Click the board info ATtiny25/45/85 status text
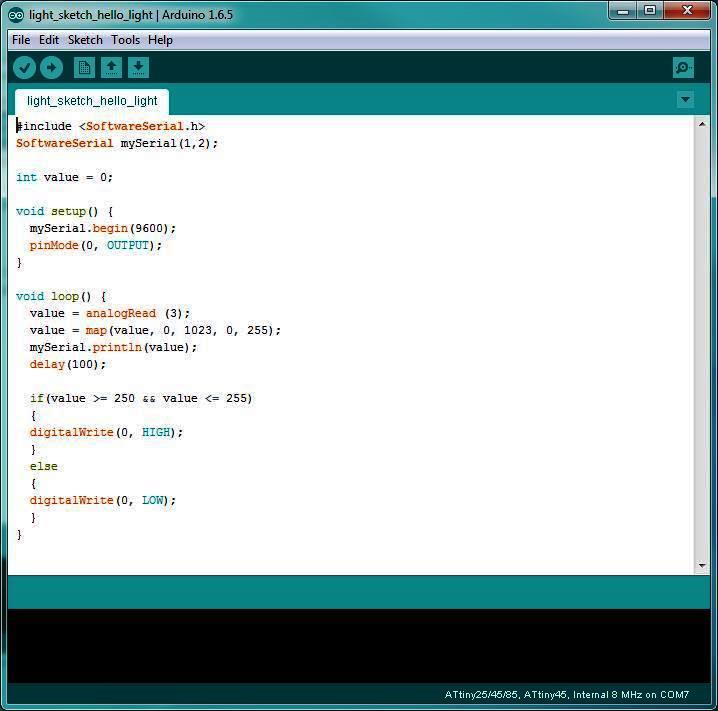Screen dimensions: 718x711 (x=566, y=695)
